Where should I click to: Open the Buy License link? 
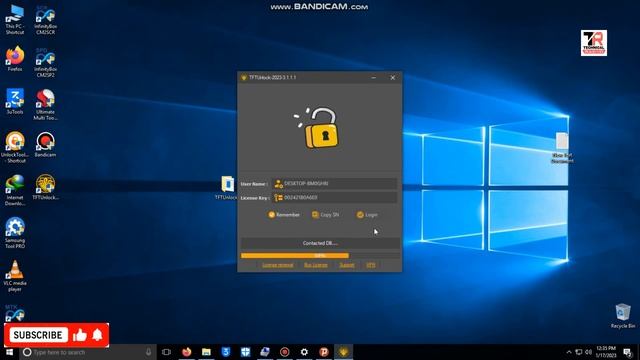(x=316, y=265)
